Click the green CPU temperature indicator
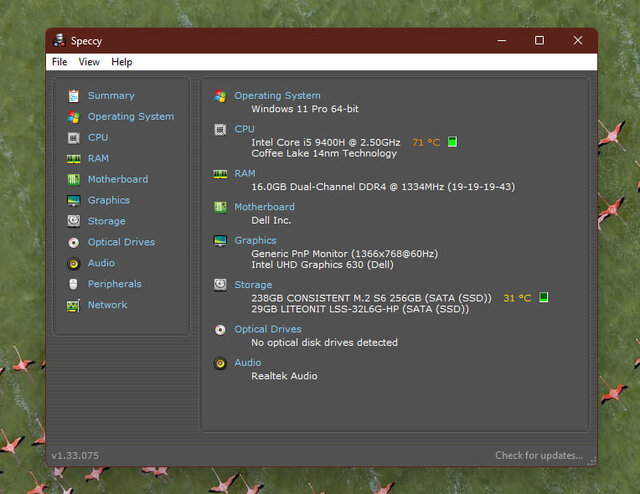Viewport: 640px width, 494px height. (x=452, y=142)
